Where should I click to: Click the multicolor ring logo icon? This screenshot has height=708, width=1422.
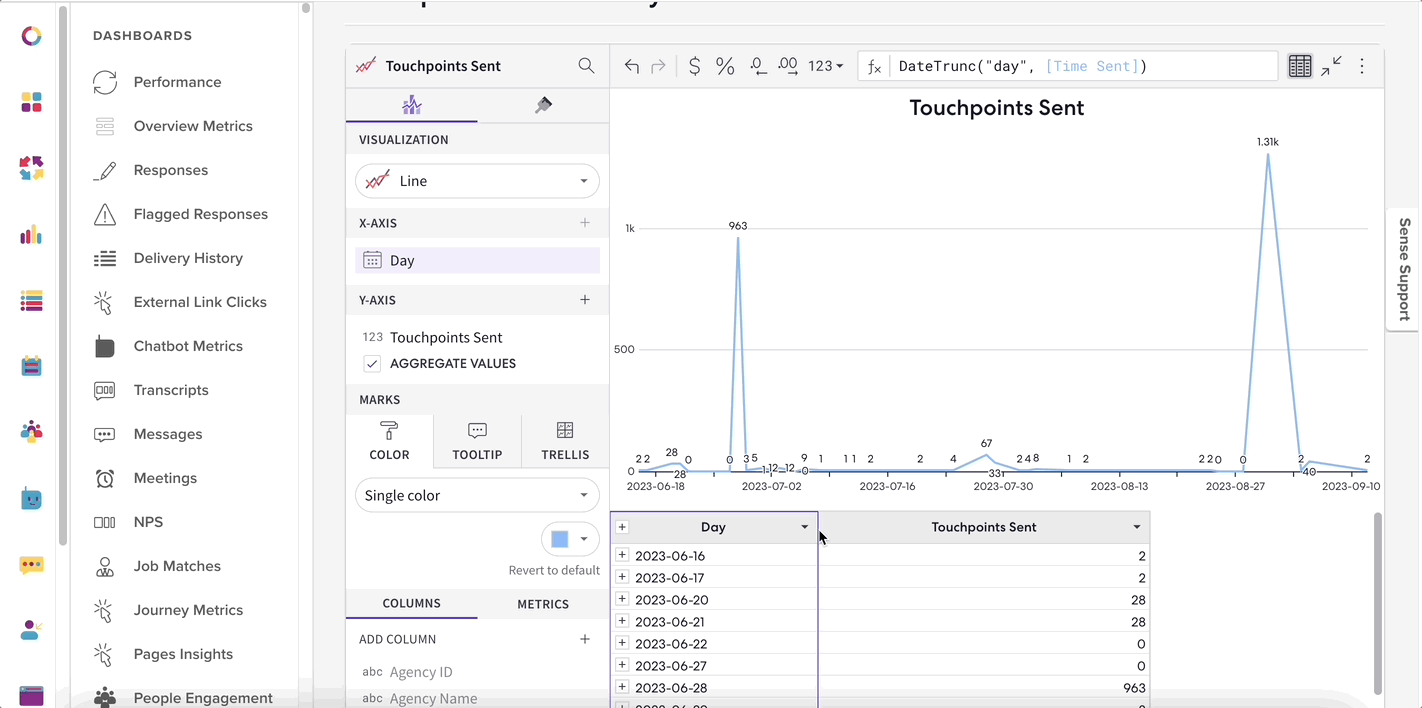click(31, 36)
